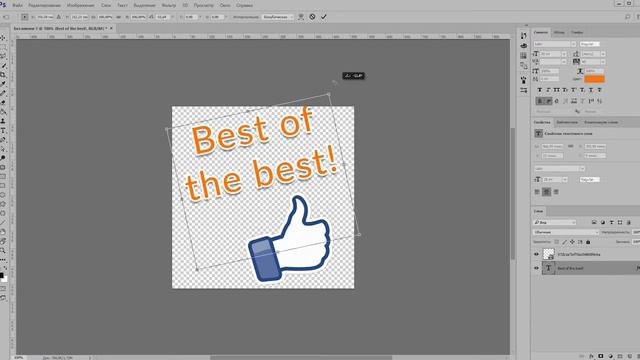Hide the Best of the best text layer
The image size is (640, 360).
pos(536,268)
